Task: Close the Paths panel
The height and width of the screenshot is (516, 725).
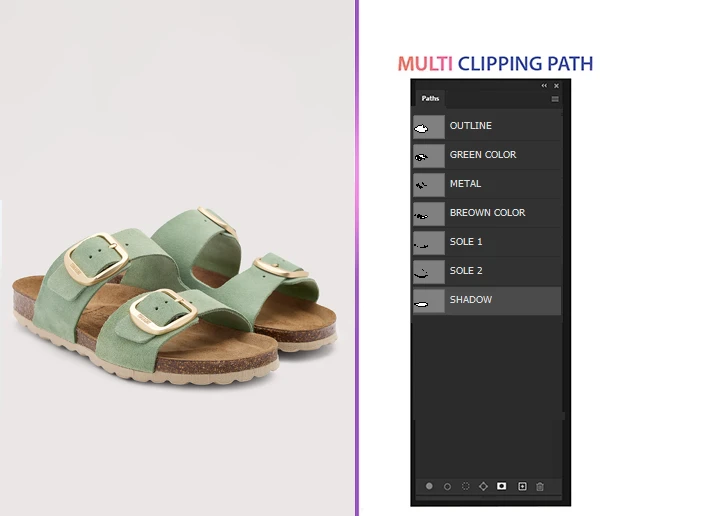Action: pos(557,86)
